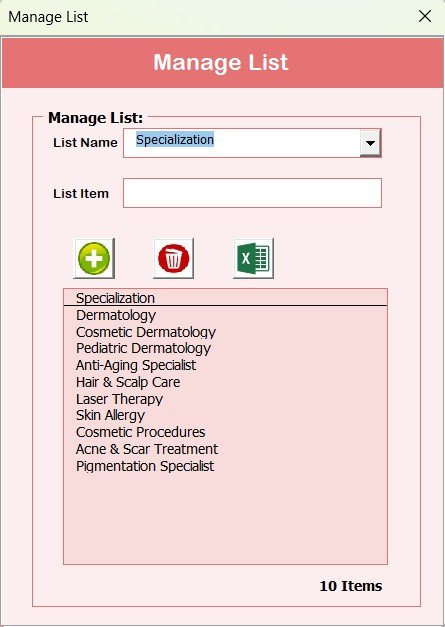Screen dimensions: 445x627
Task: Select Anti-Aging Specialist list entry
Action: point(225,365)
